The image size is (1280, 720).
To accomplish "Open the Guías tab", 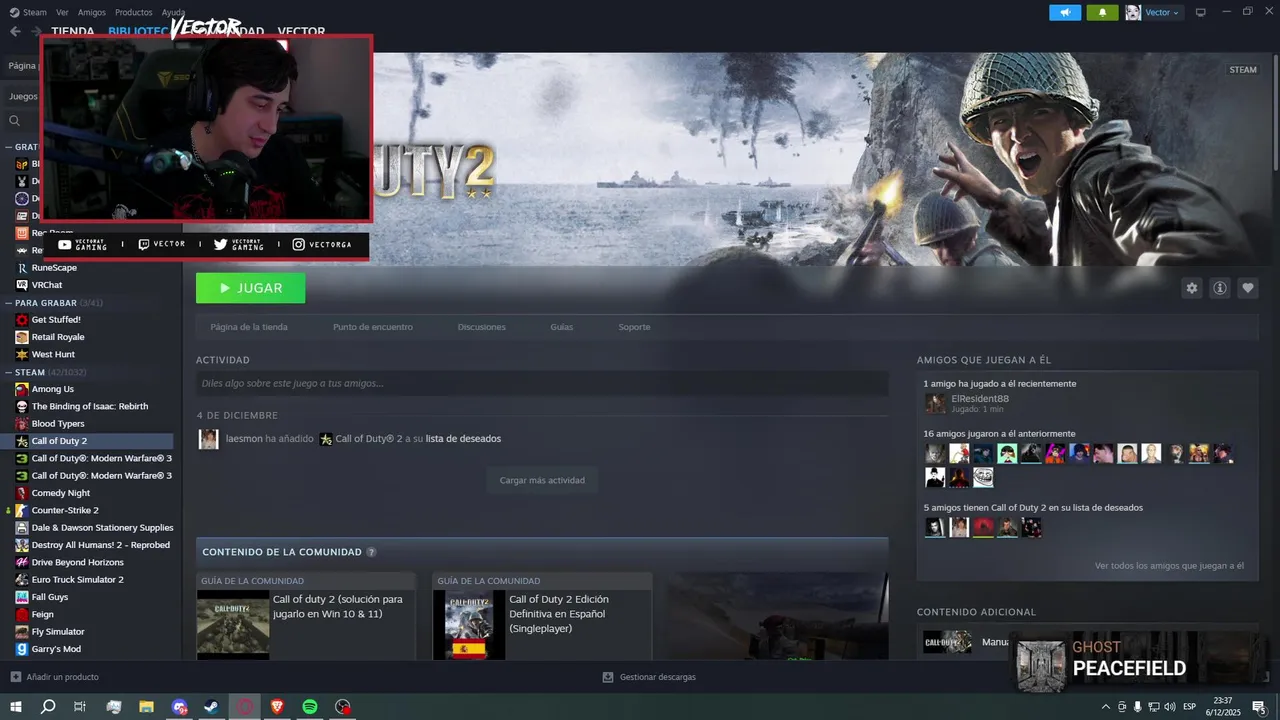I will tap(562, 327).
